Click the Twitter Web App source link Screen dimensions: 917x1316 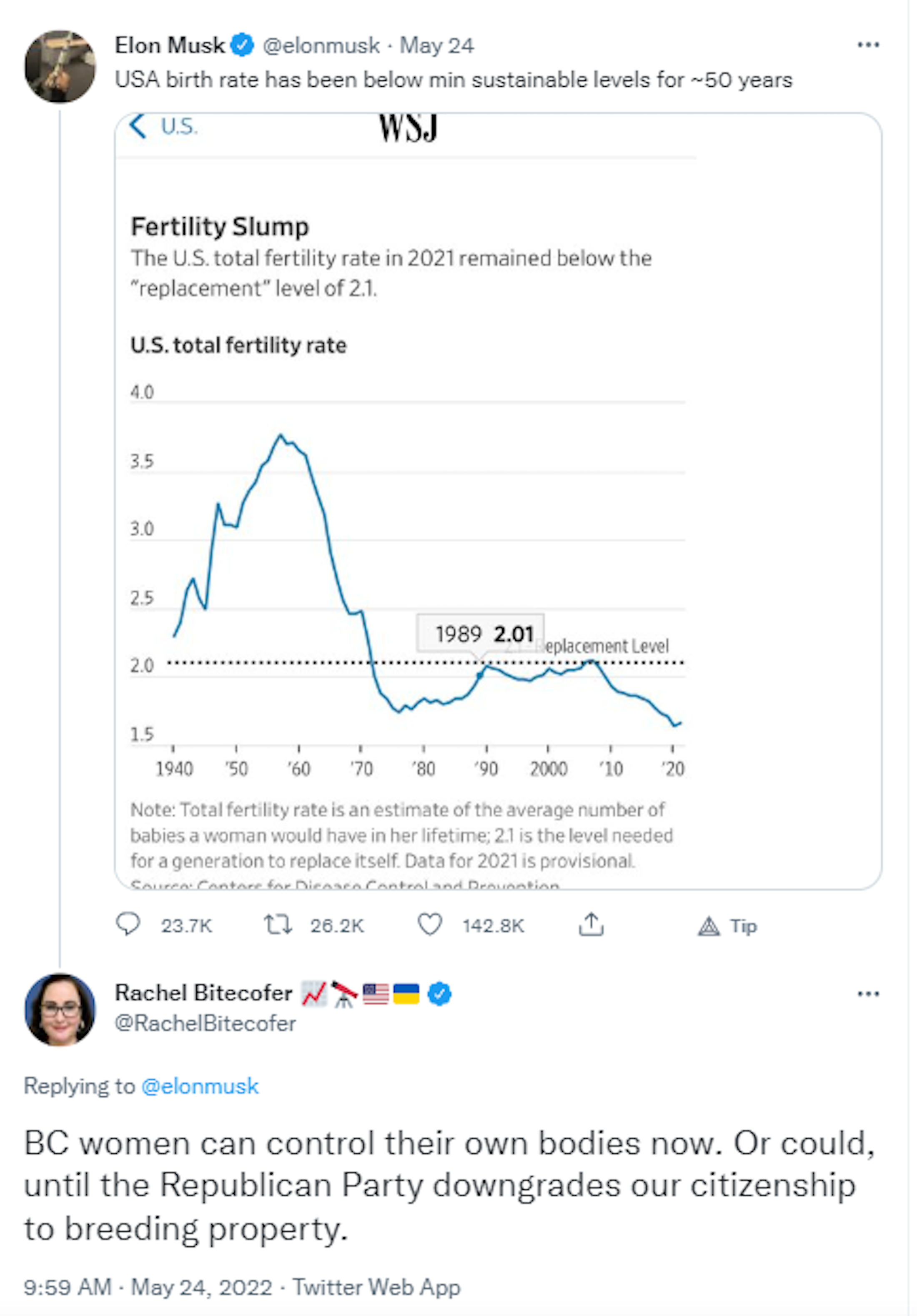tap(376, 1287)
